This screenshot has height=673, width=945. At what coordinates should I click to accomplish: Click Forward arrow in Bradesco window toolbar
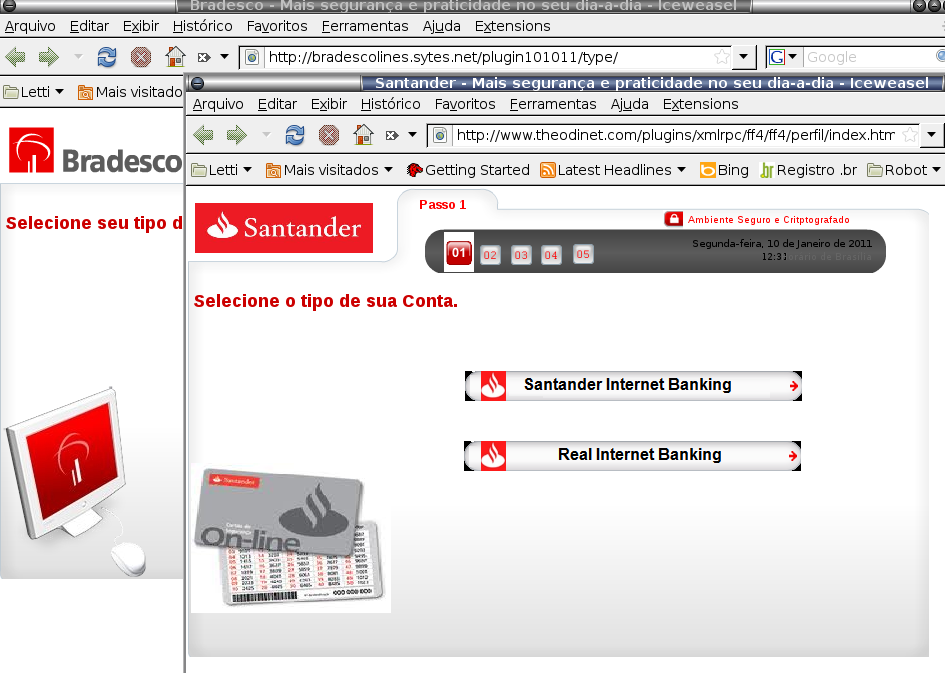[x=49, y=57]
